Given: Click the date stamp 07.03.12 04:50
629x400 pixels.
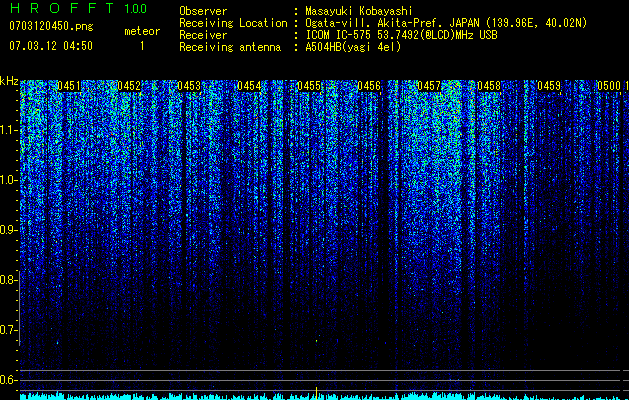Looking at the screenshot, I should (x=51, y=46).
